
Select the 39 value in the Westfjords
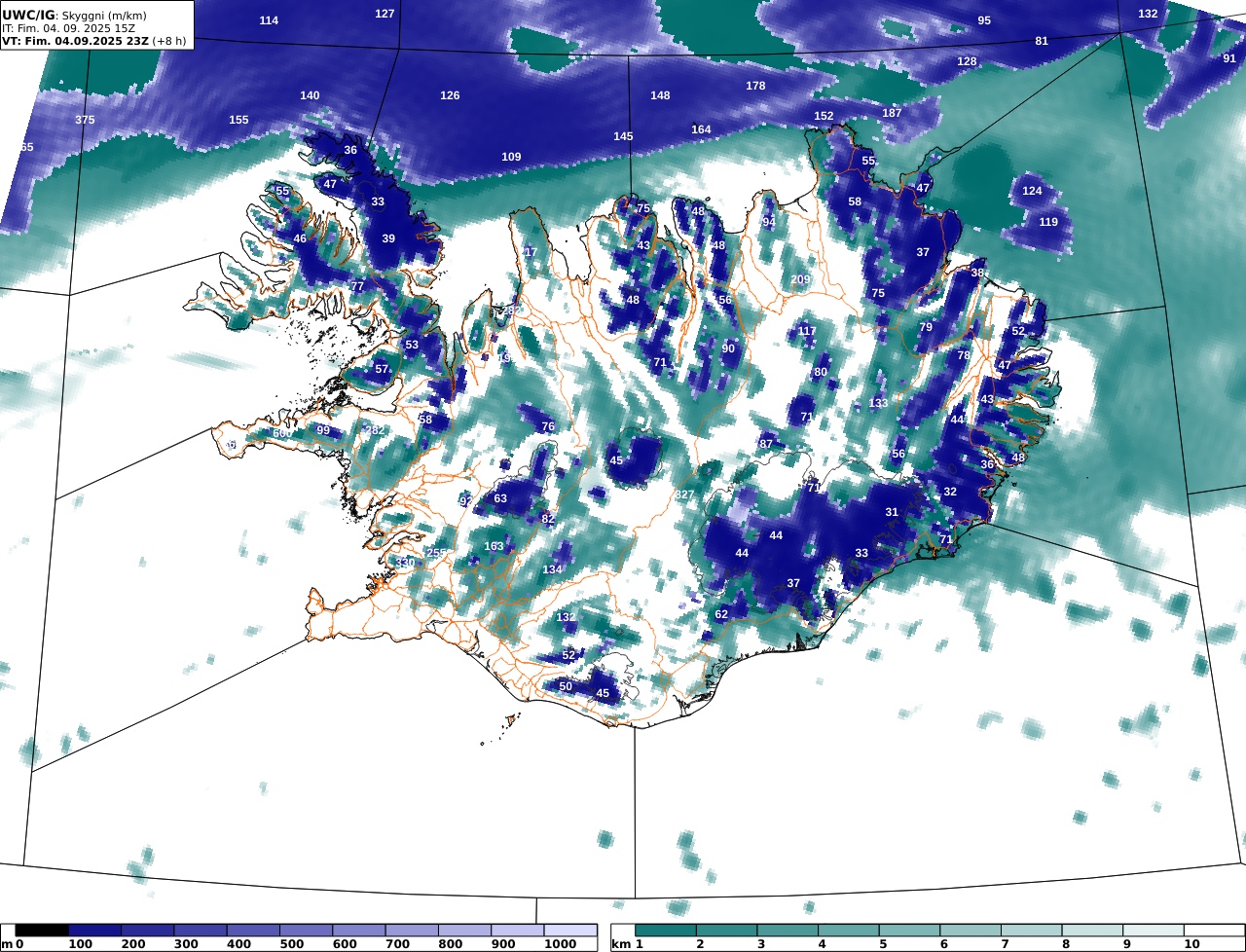[x=388, y=238]
